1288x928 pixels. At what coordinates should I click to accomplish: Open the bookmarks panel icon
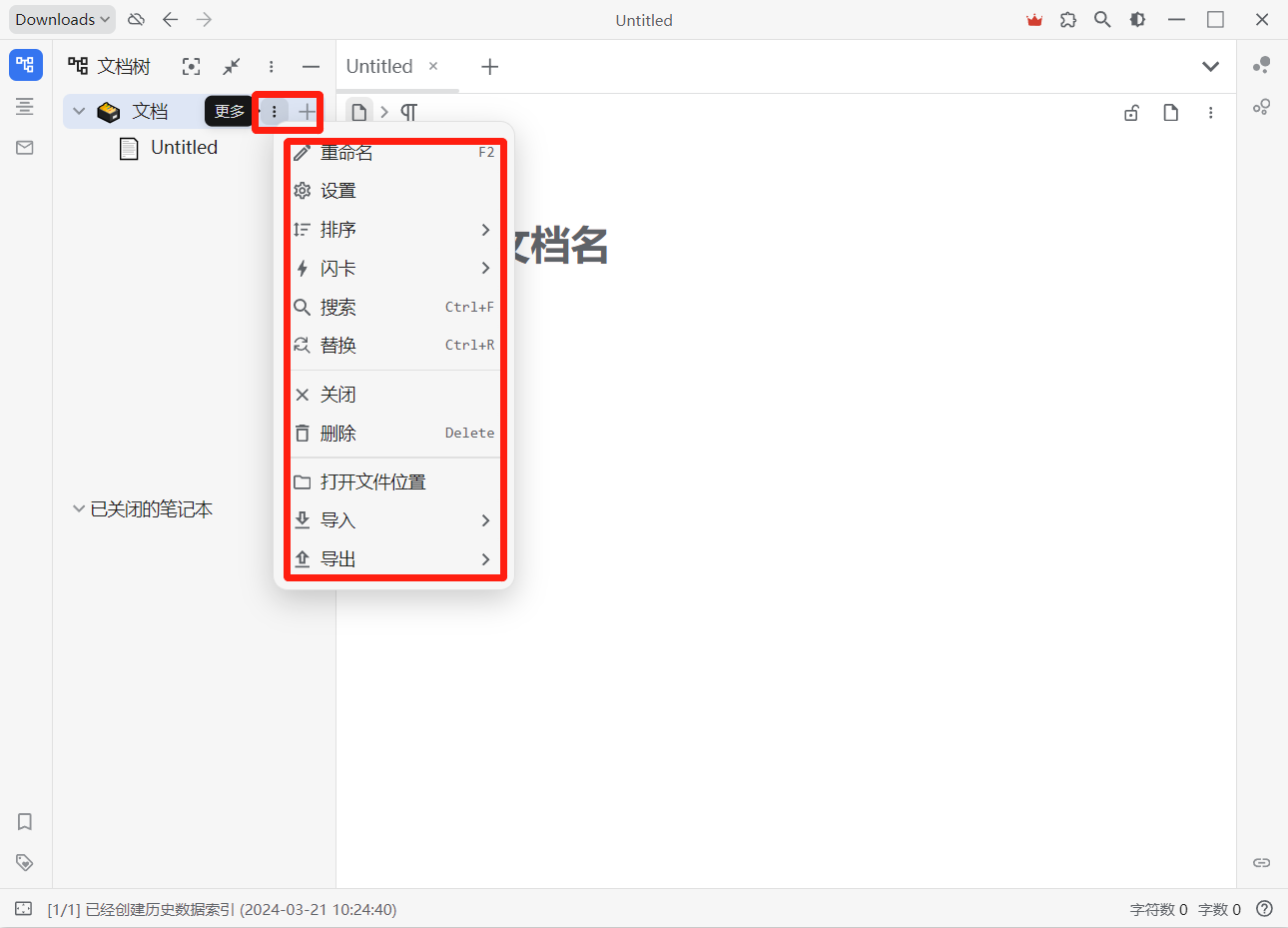pyautogui.click(x=25, y=821)
